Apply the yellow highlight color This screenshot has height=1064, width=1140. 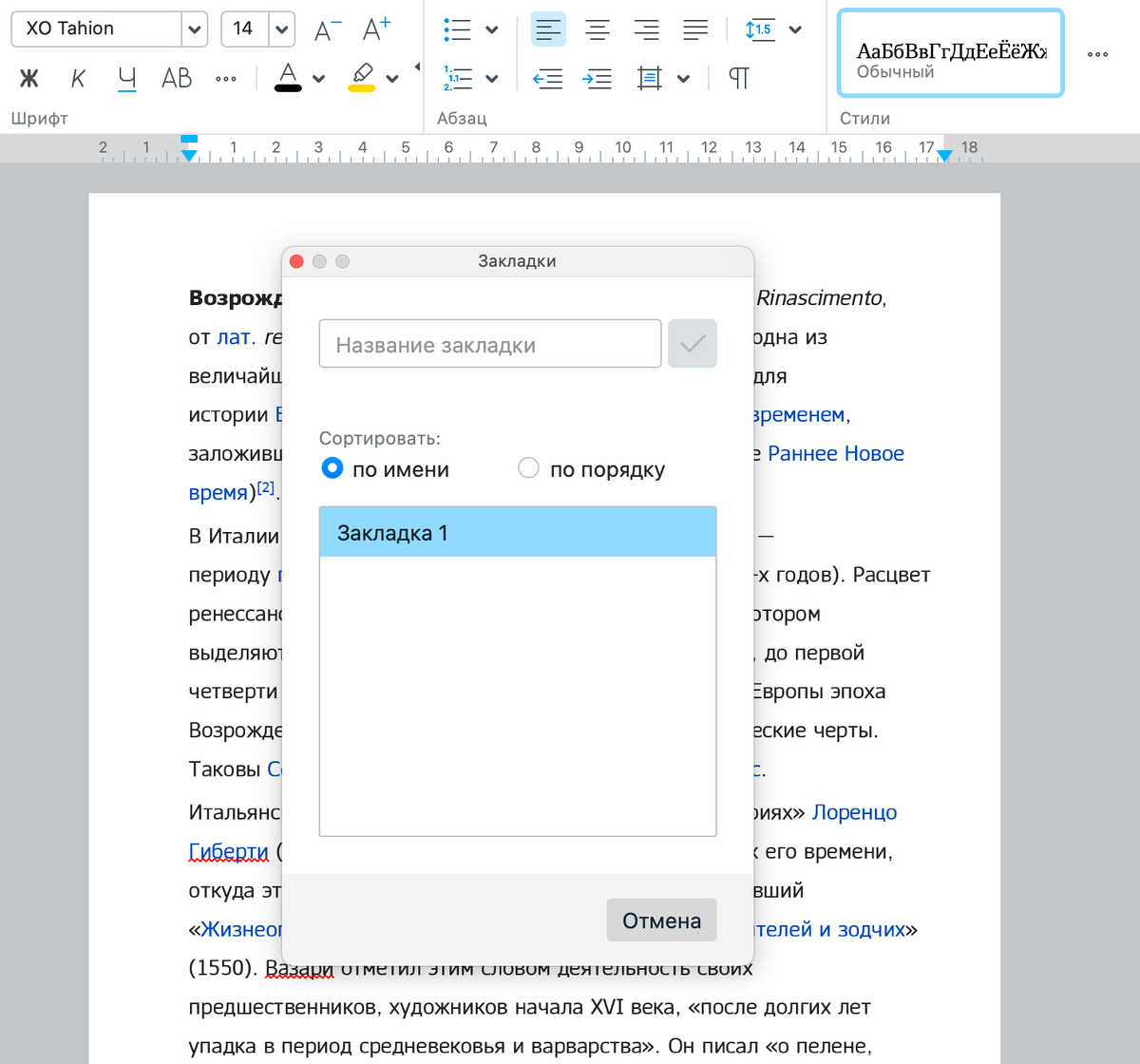[x=361, y=77]
